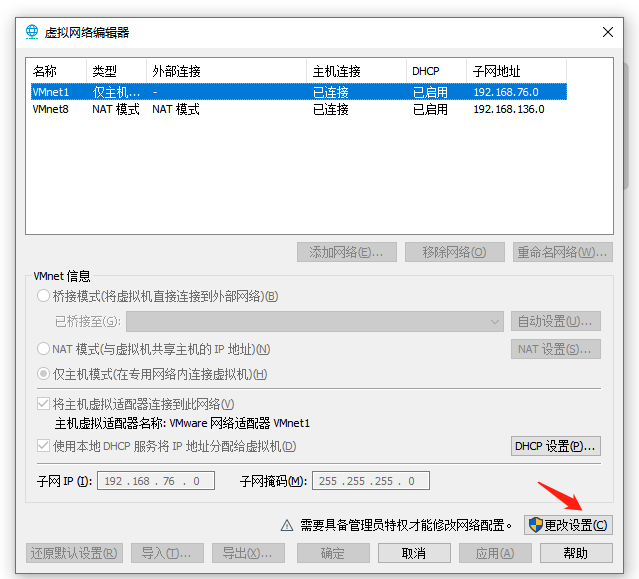Select the bridged mode radio button
Viewport: 639px width, 579px height.
(43, 296)
